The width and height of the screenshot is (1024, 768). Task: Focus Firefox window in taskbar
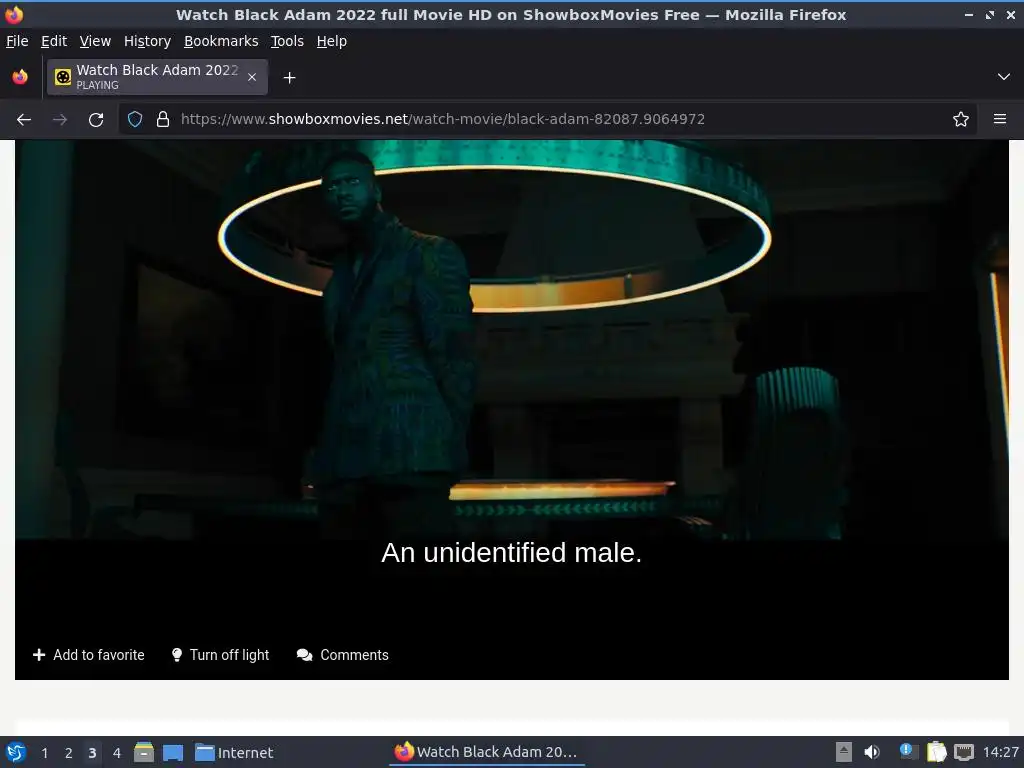click(486, 752)
